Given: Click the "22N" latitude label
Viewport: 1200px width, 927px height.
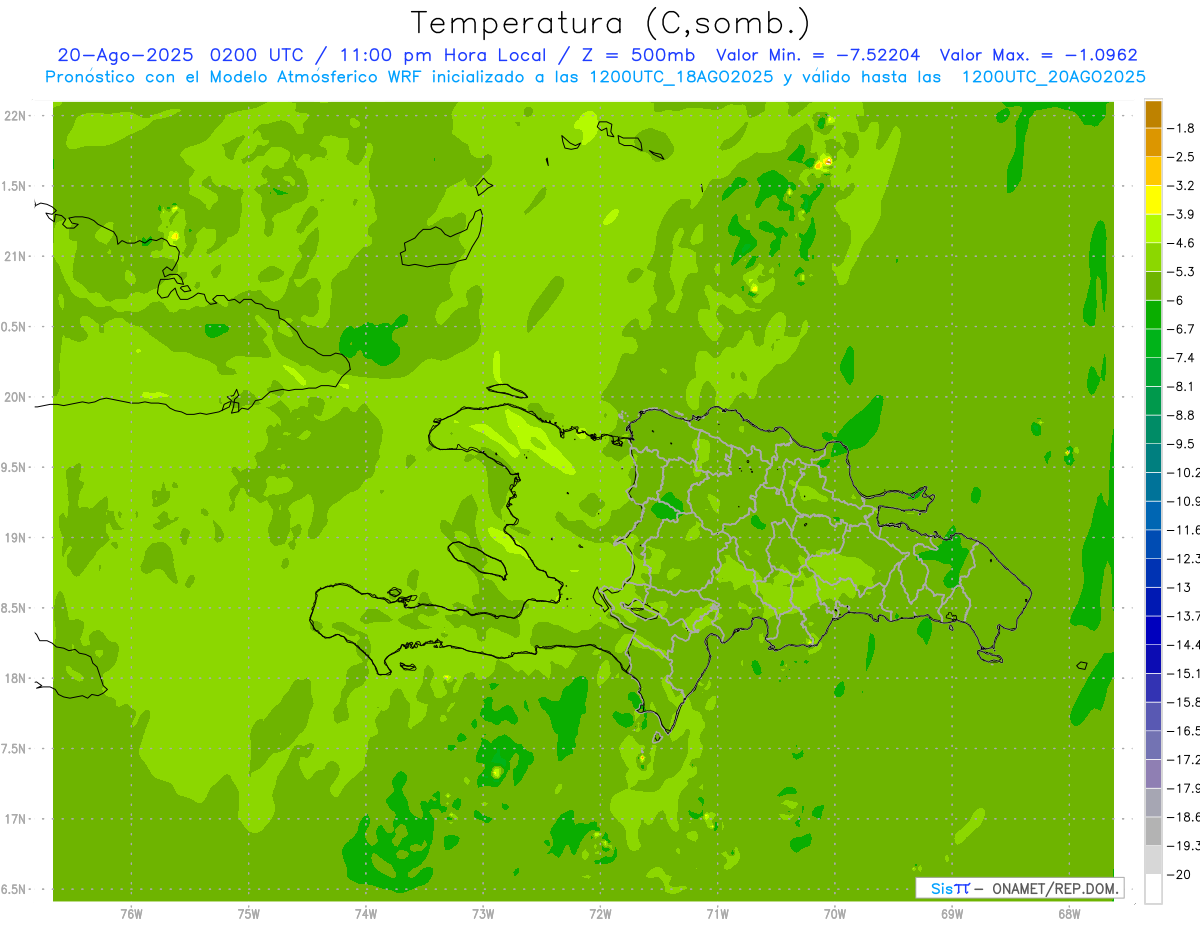Looking at the screenshot, I should point(16,115).
